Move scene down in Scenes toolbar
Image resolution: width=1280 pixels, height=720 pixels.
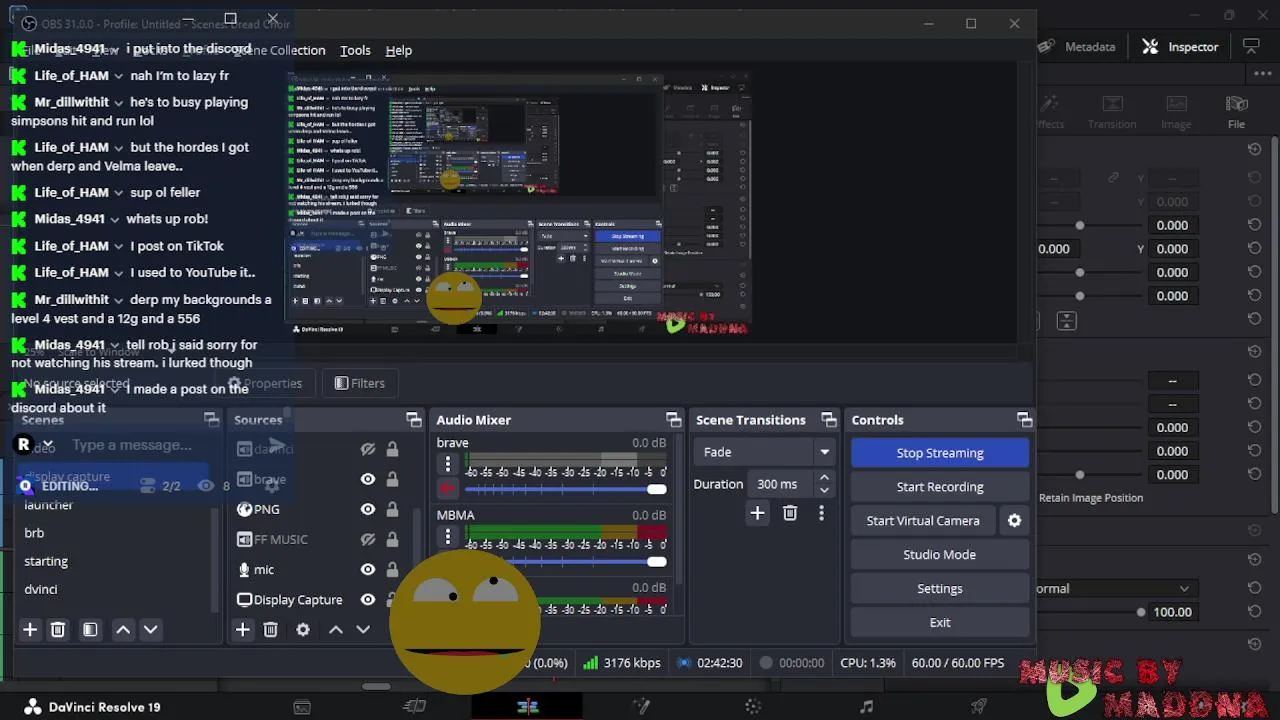151,629
